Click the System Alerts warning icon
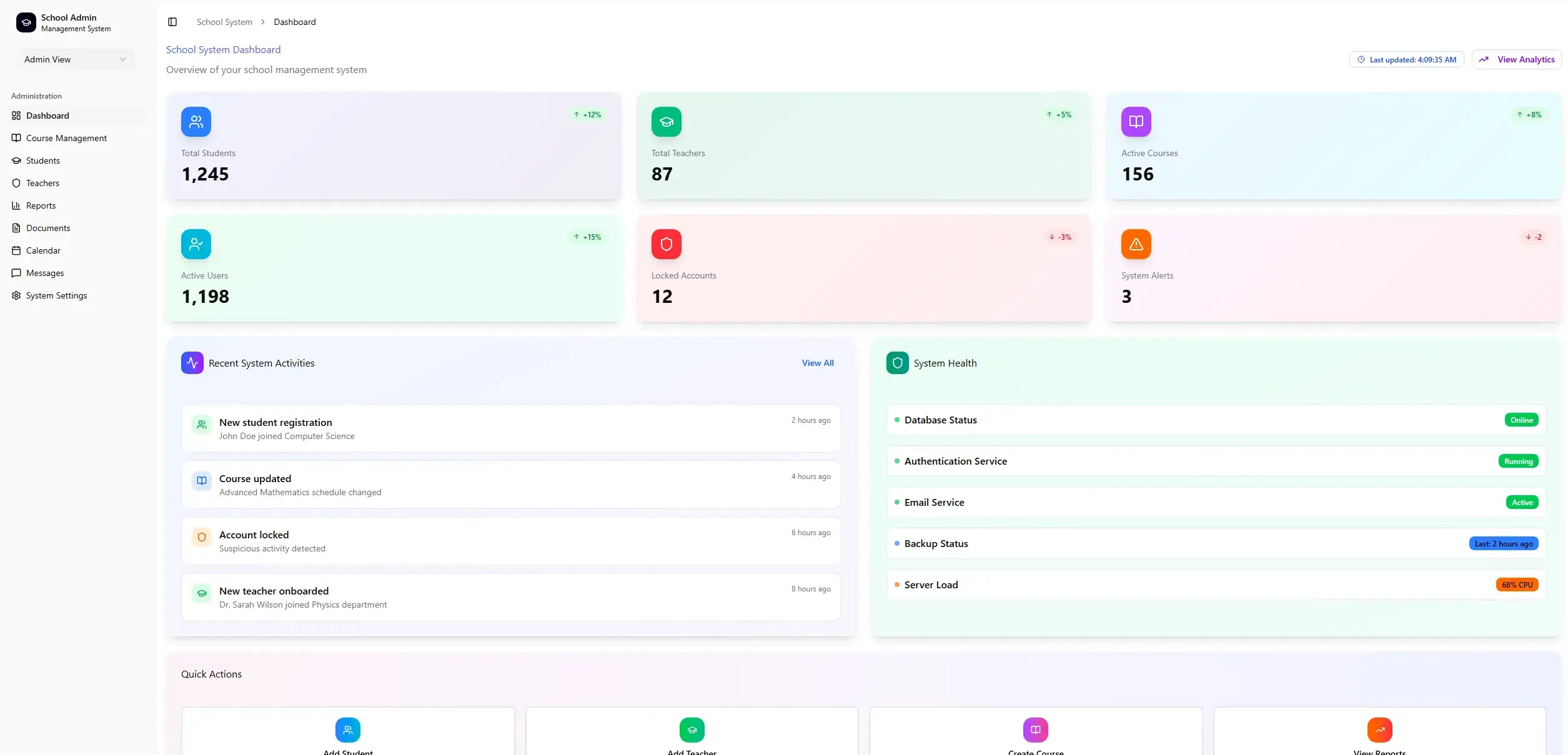The height and width of the screenshot is (755, 1568). point(1136,244)
